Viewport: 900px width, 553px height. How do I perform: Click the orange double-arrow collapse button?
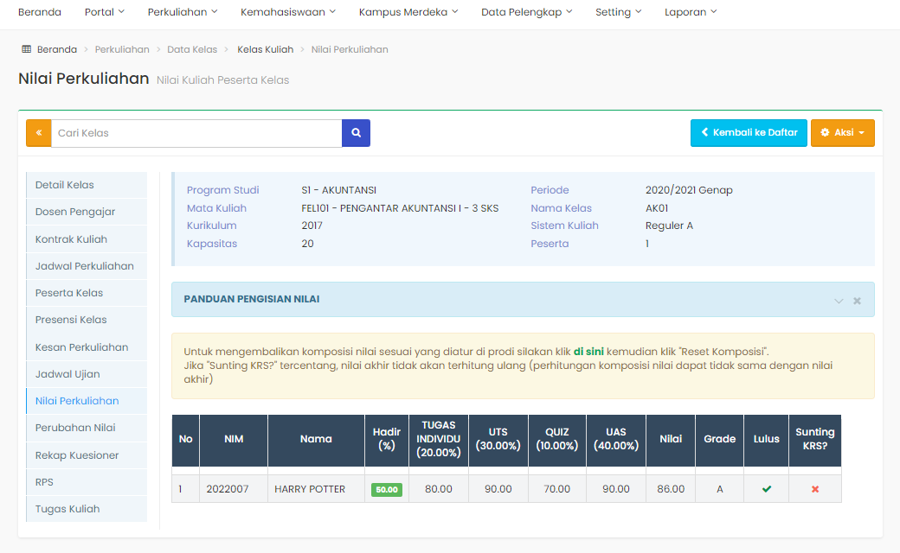coord(38,133)
